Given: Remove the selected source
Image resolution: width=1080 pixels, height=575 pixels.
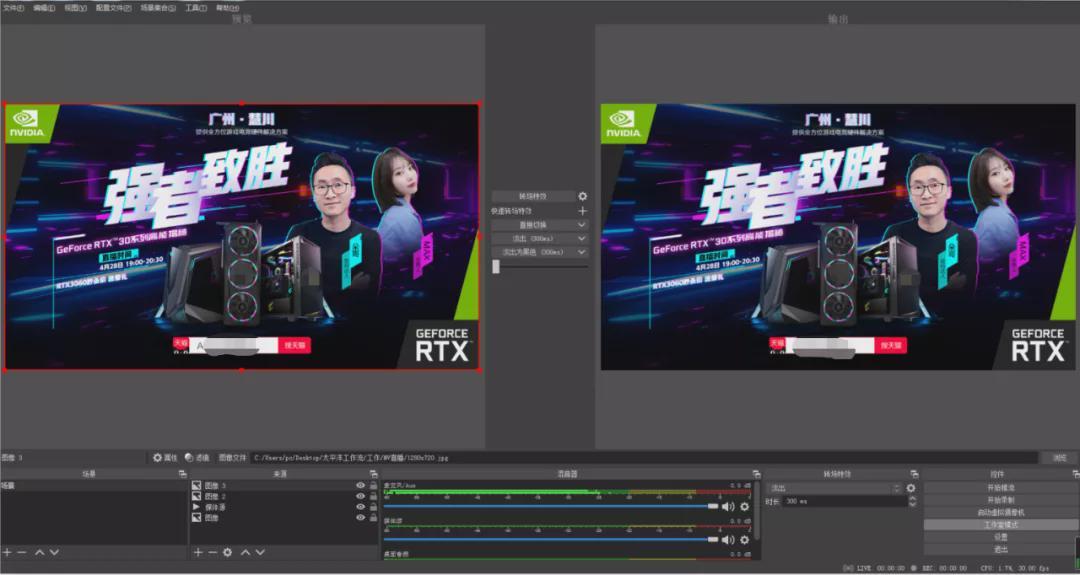Looking at the screenshot, I should [213, 552].
